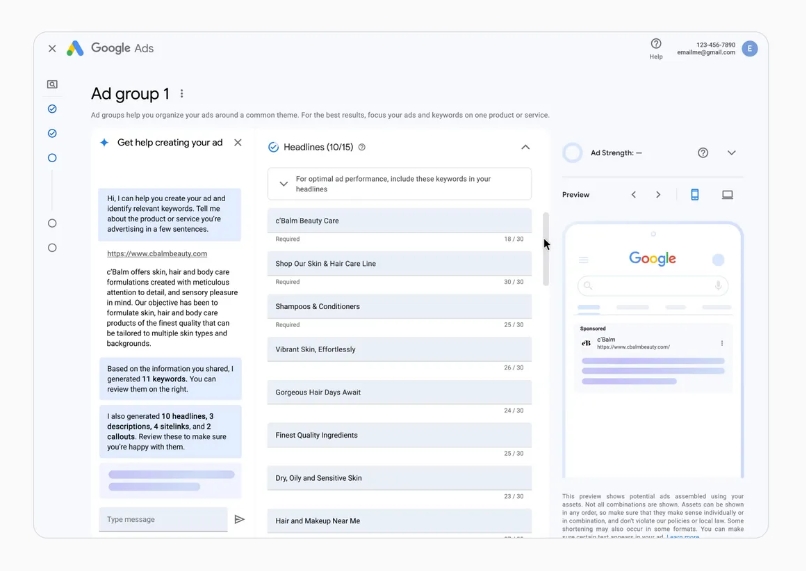Select the current blue circle step in the sidebar
Image resolution: width=806 pixels, height=571 pixels.
[x=52, y=158]
